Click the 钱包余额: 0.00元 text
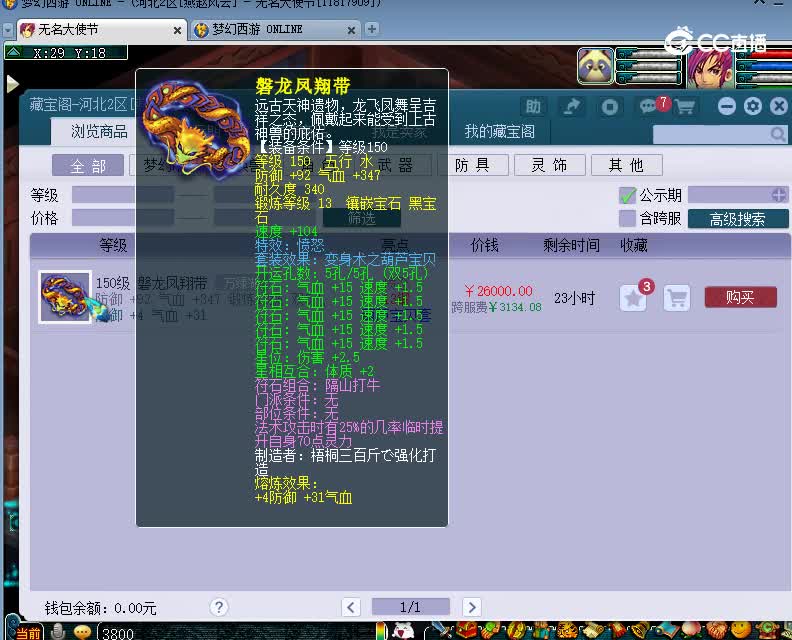This screenshot has width=792, height=640. 100,608
